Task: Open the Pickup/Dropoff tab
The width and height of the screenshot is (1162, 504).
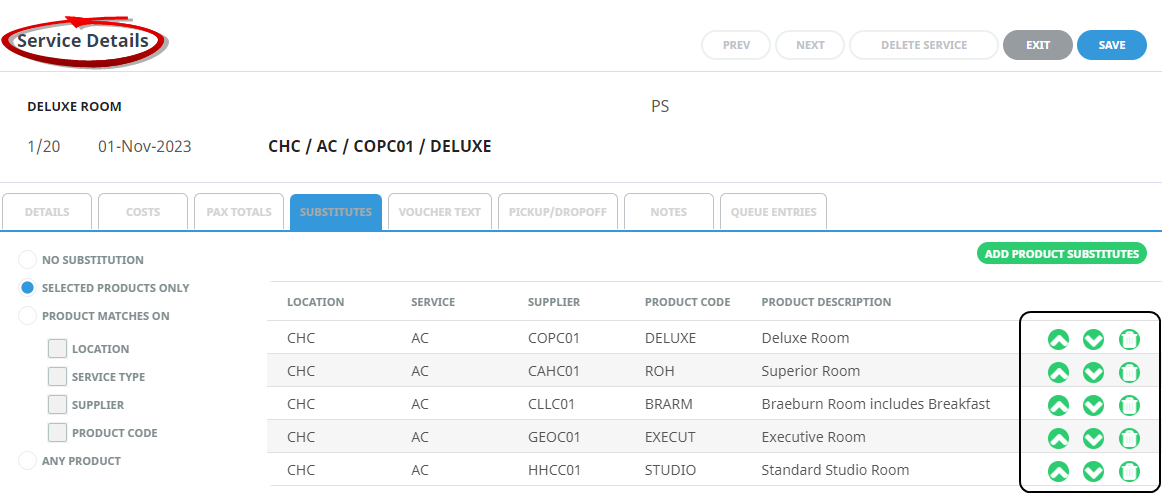Action: point(557,212)
